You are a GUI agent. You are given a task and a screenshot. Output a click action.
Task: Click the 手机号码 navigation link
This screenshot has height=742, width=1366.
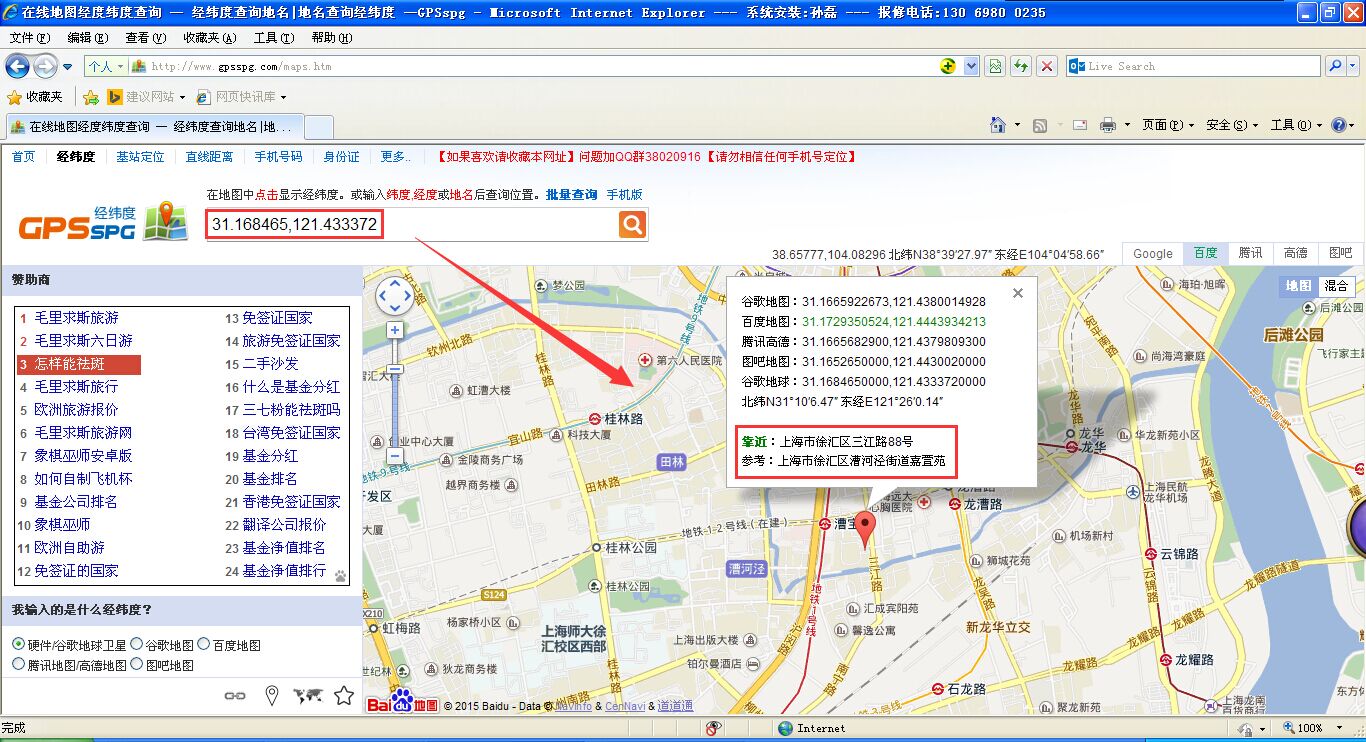pos(278,157)
